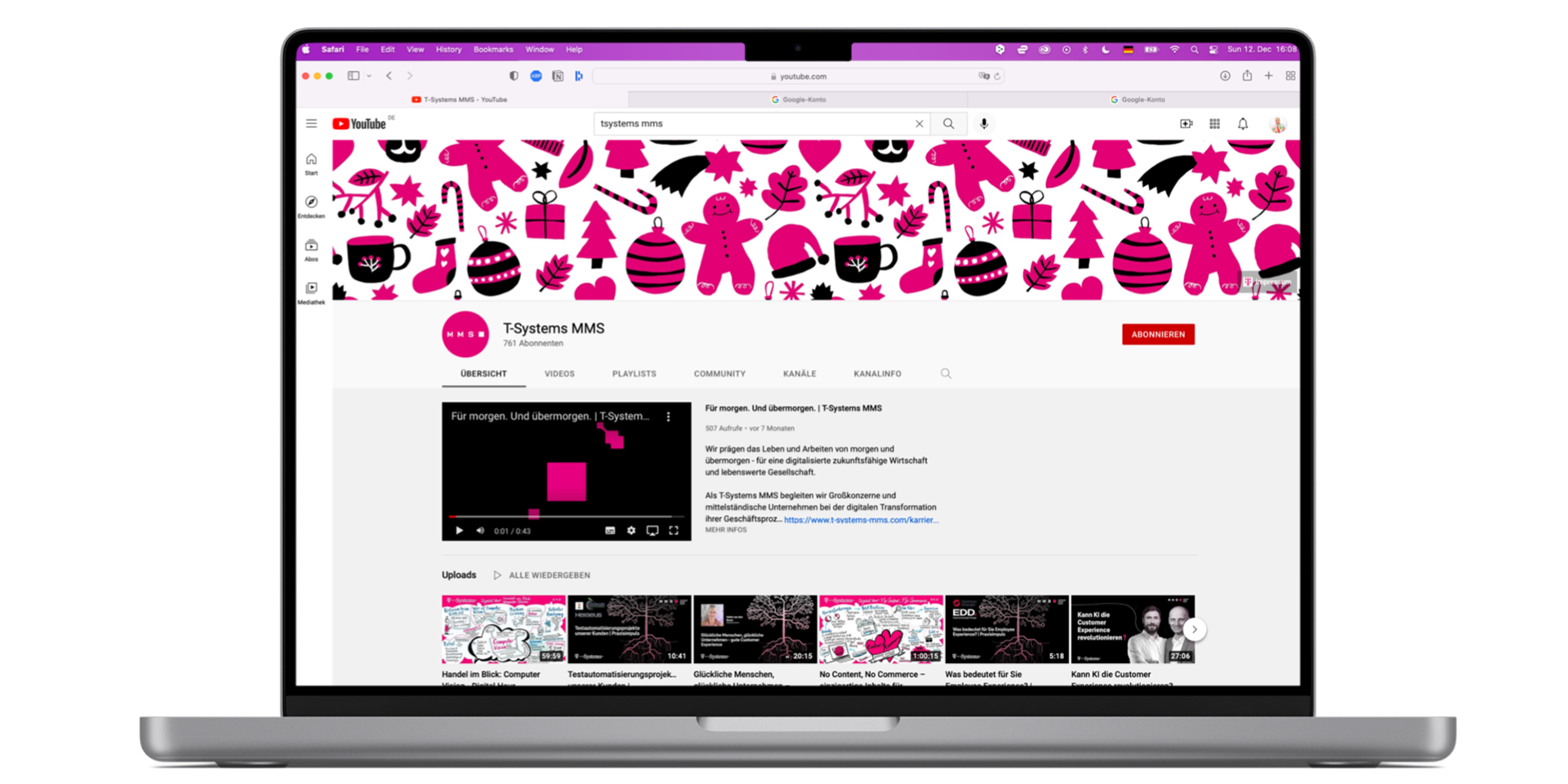Viewport: 1568px width, 784px height.
Task: Mute the trailer video volume
Action: [x=480, y=531]
